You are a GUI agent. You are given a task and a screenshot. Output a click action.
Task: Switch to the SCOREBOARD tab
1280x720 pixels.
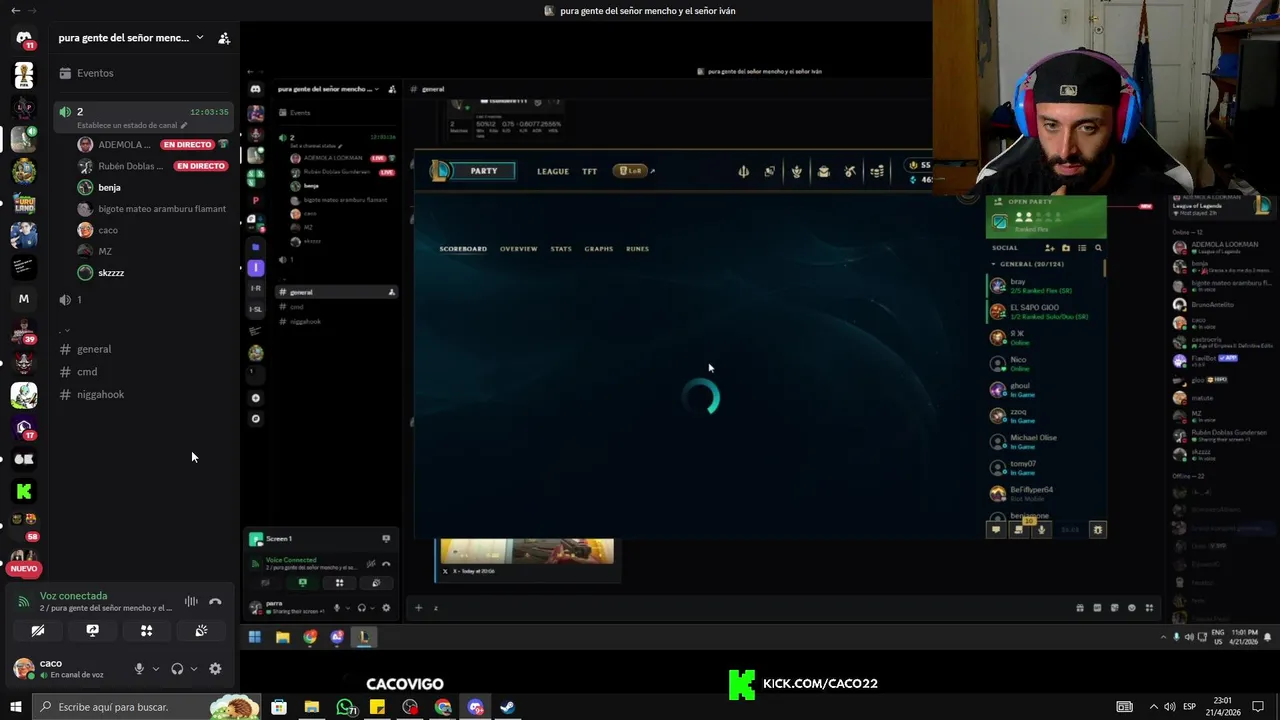(x=463, y=249)
